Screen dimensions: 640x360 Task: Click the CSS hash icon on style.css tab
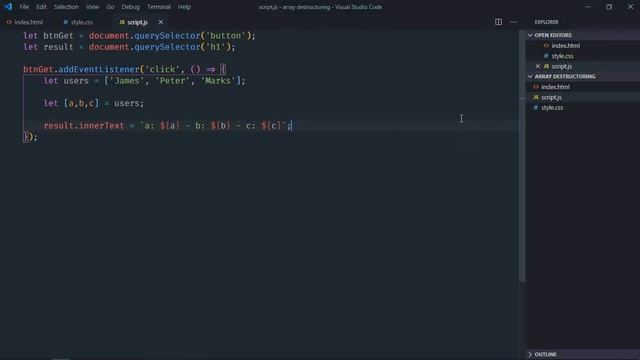tap(65, 22)
